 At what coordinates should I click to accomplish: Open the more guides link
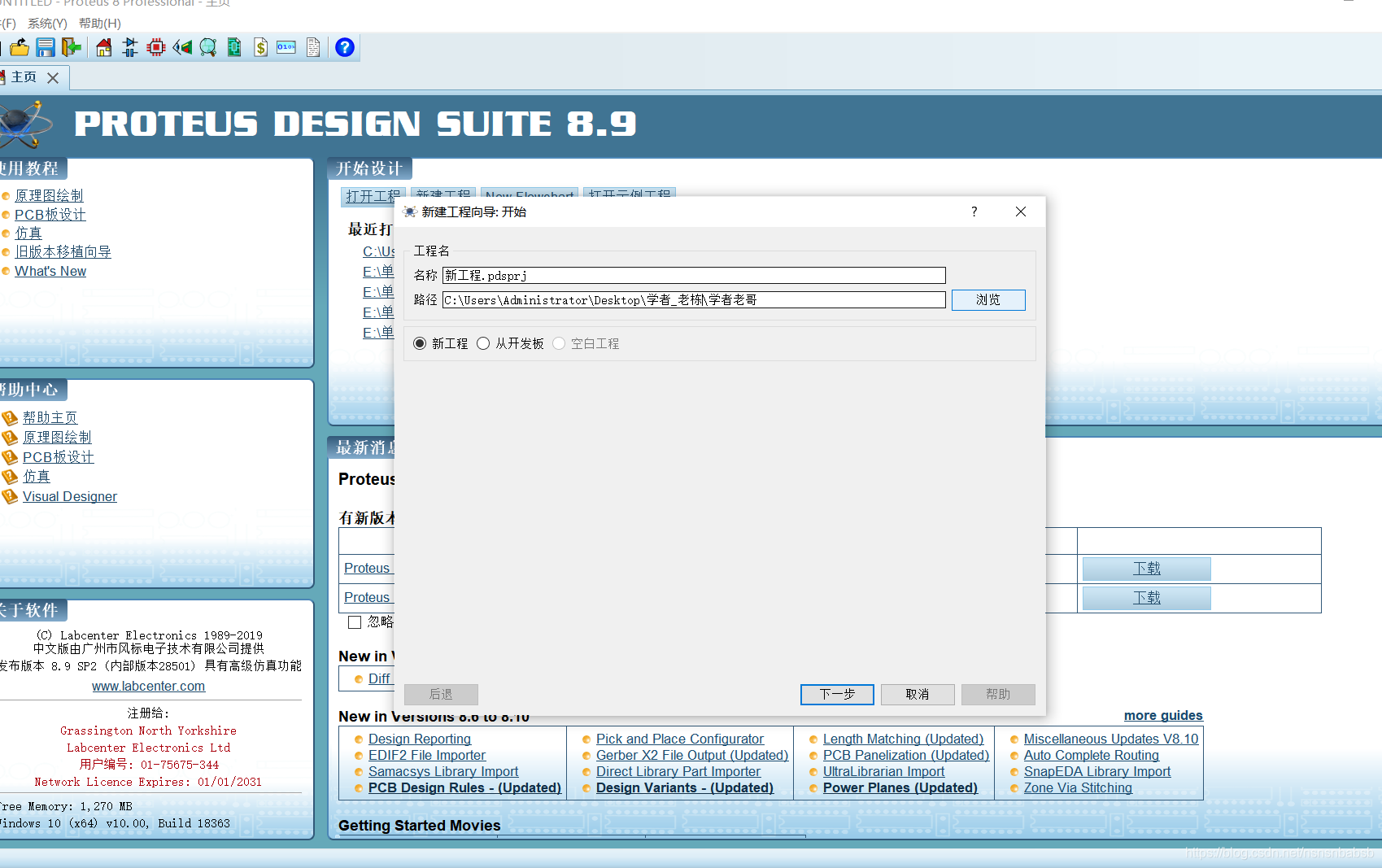(x=1163, y=715)
